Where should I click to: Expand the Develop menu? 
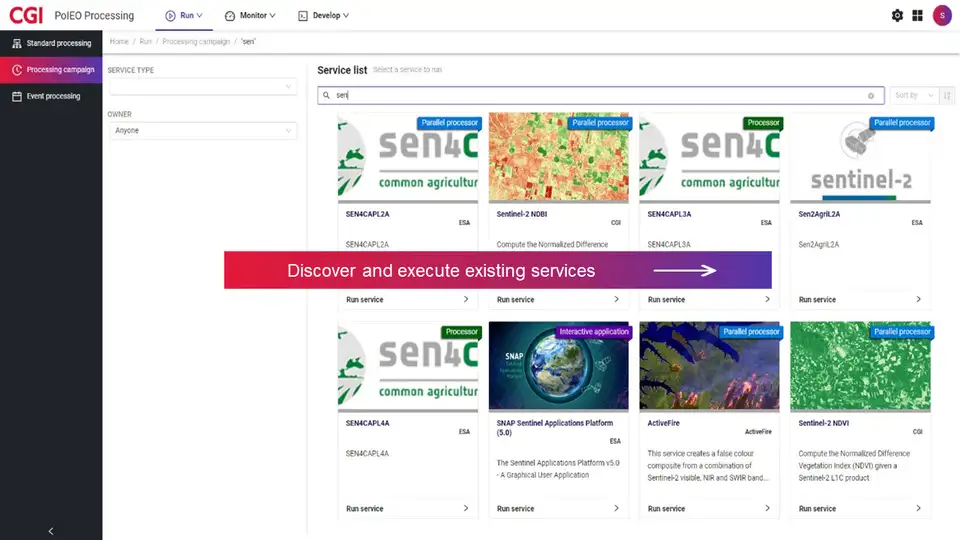pos(324,16)
